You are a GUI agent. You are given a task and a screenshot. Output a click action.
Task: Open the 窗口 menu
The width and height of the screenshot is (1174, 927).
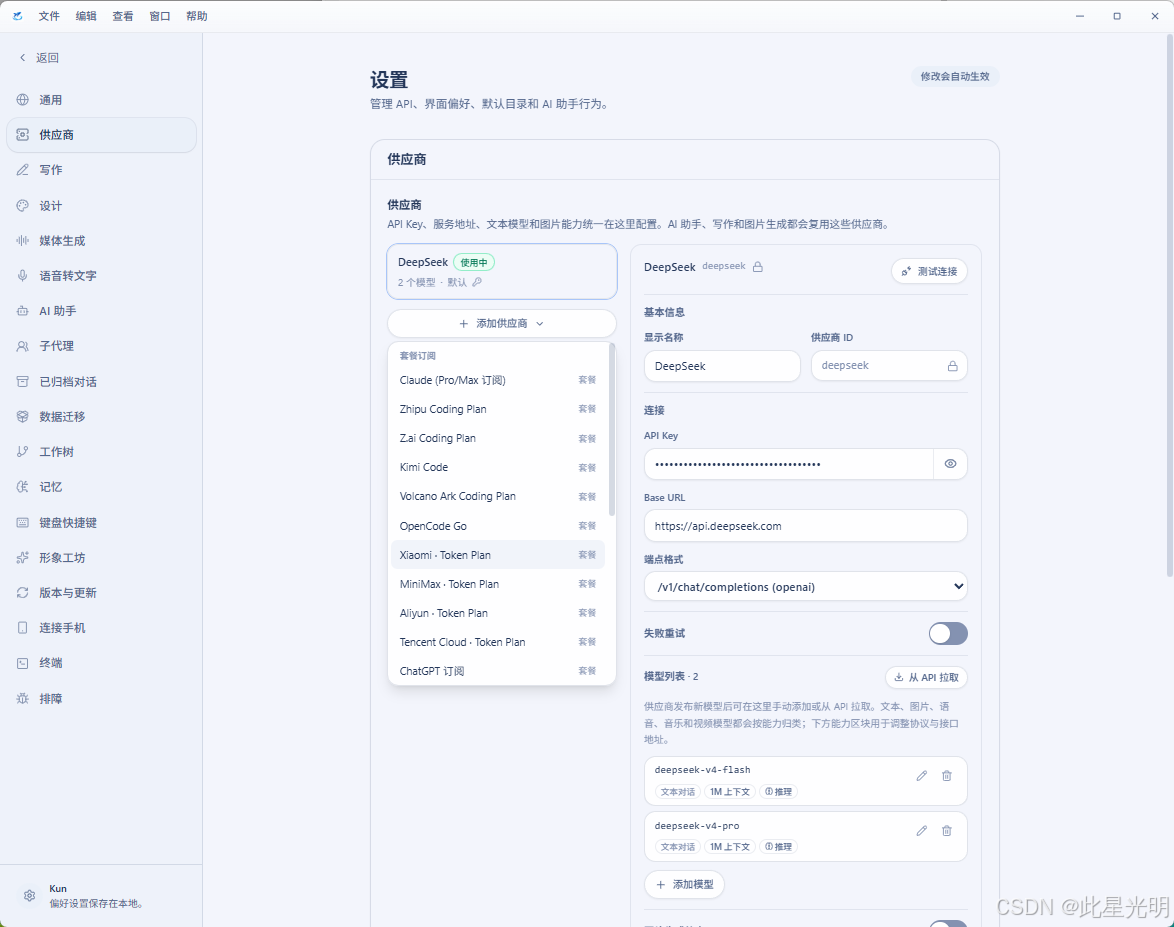pyautogui.click(x=159, y=16)
